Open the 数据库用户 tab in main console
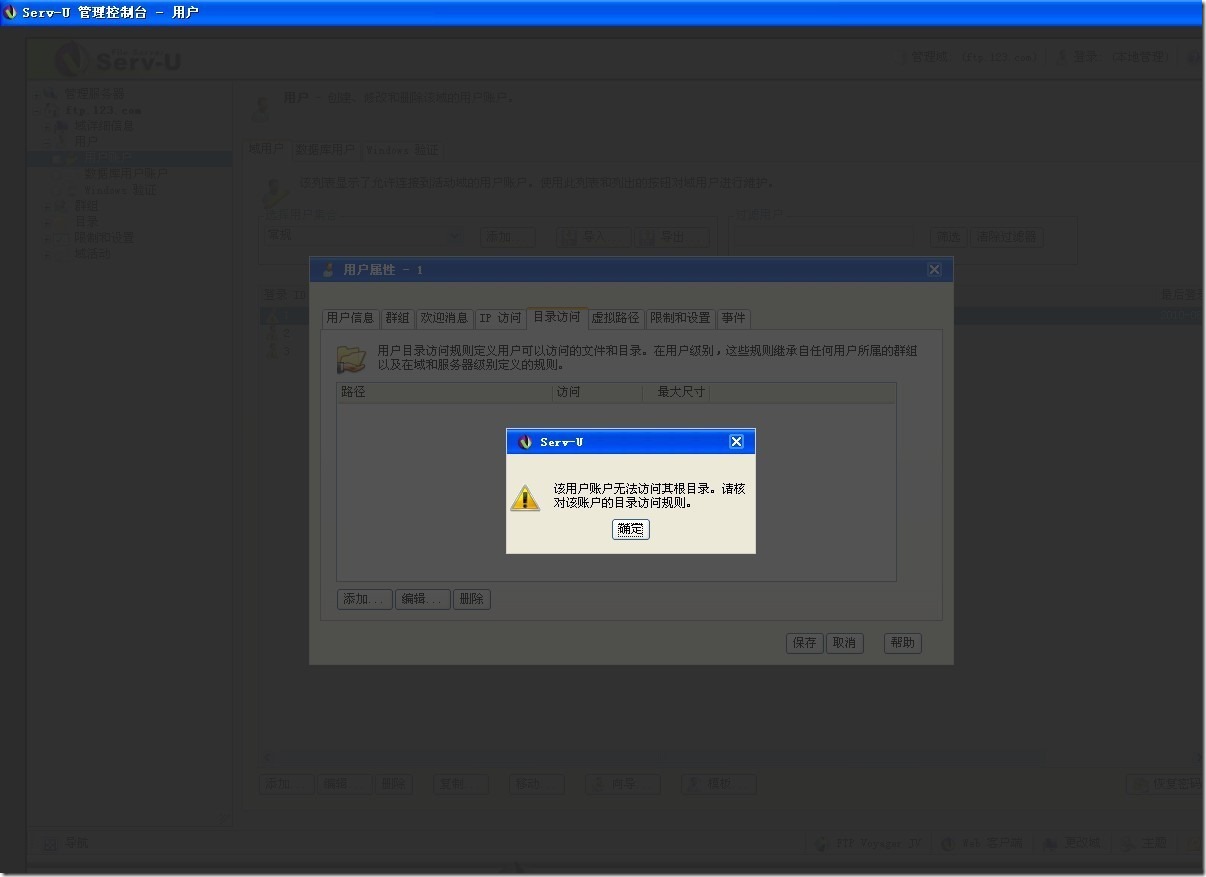Viewport: 1206px width, 877px height. point(325,150)
